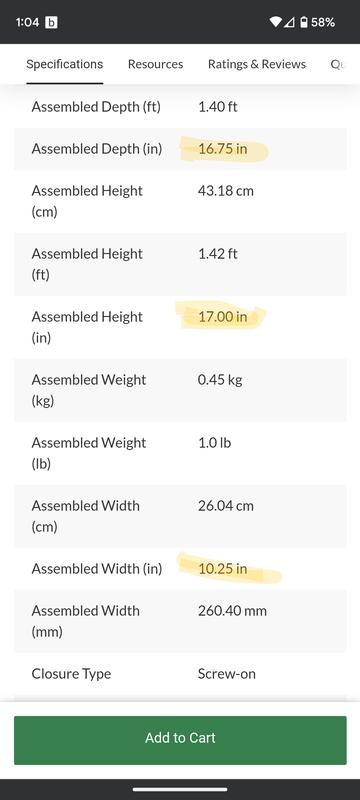Select the partially visible tab after Ratings & Reviews
This screenshot has height=800, width=360.
(x=337, y=64)
